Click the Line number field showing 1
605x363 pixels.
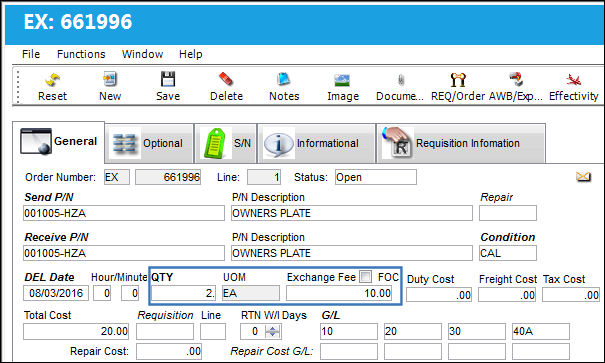click(x=264, y=177)
